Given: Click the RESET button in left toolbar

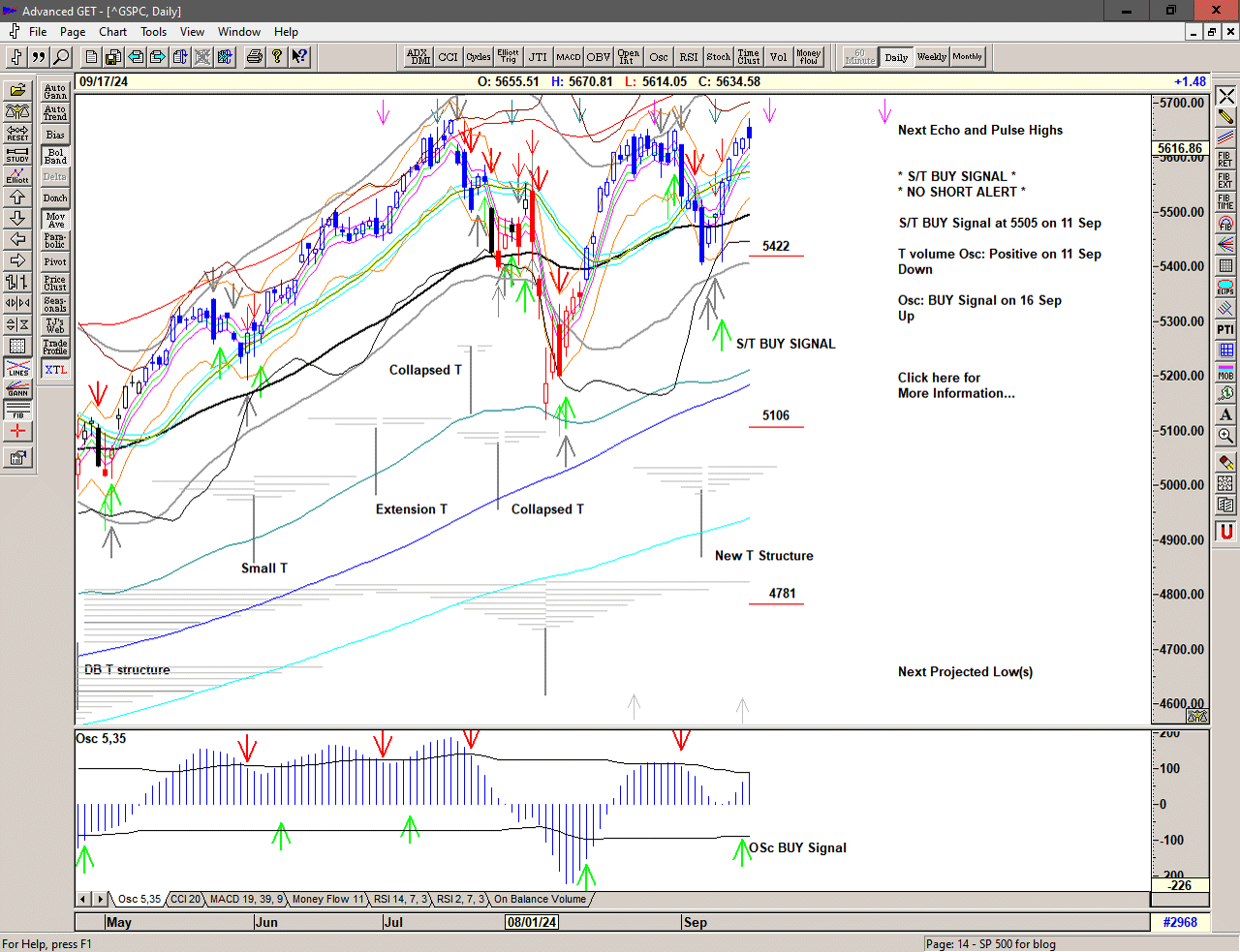Looking at the screenshot, I should click(x=17, y=133).
